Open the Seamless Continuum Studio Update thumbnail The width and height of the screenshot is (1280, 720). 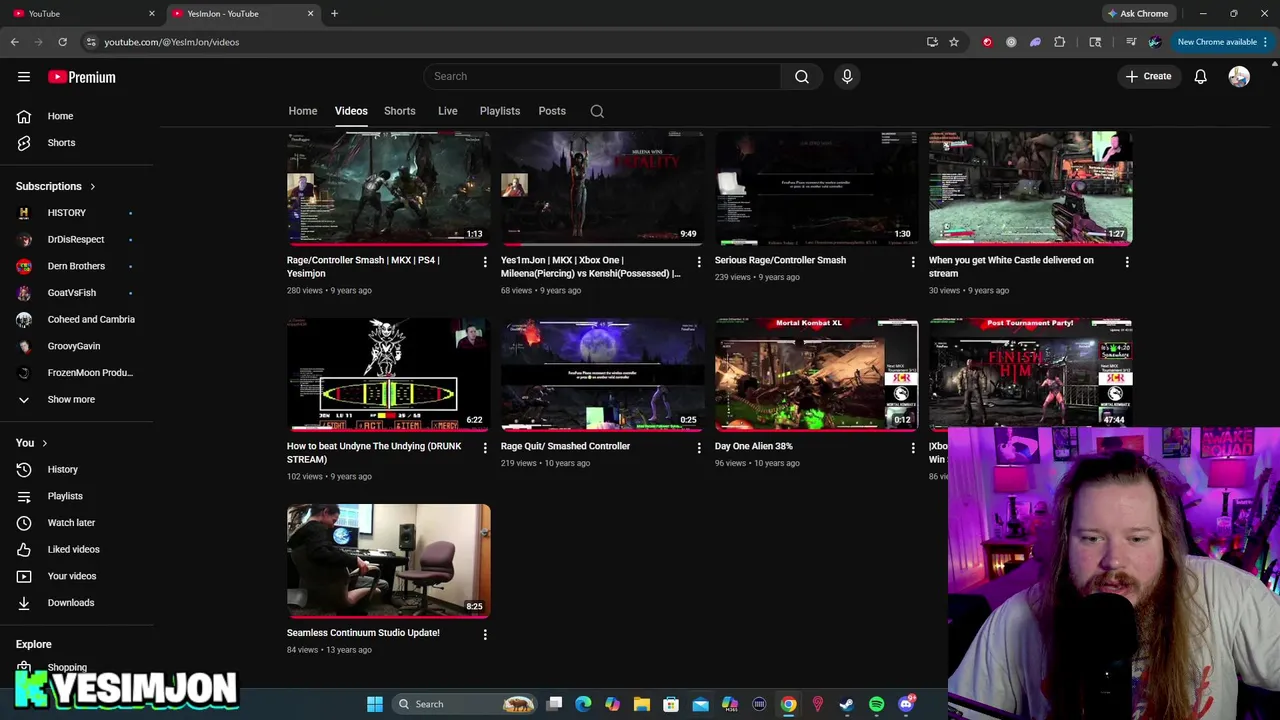click(x=389, y=561)
